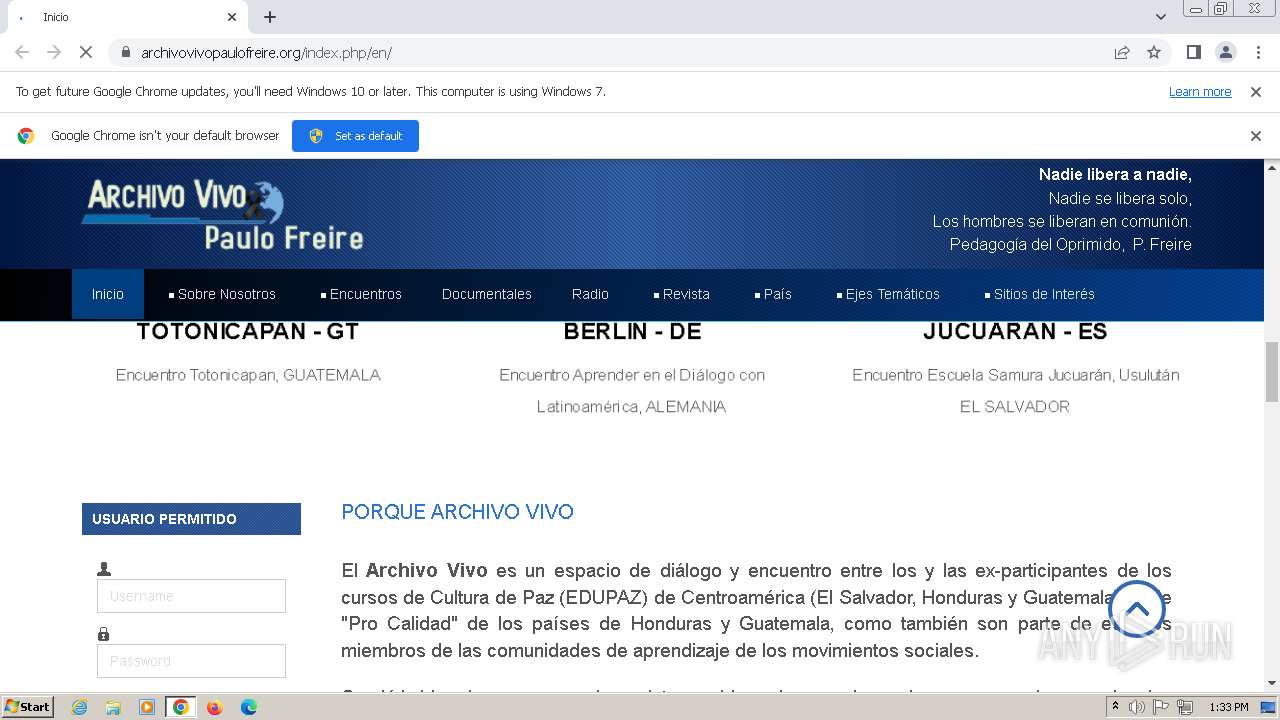Open the Documentales page
1280x720 pixels.
[x=487, y=294]
